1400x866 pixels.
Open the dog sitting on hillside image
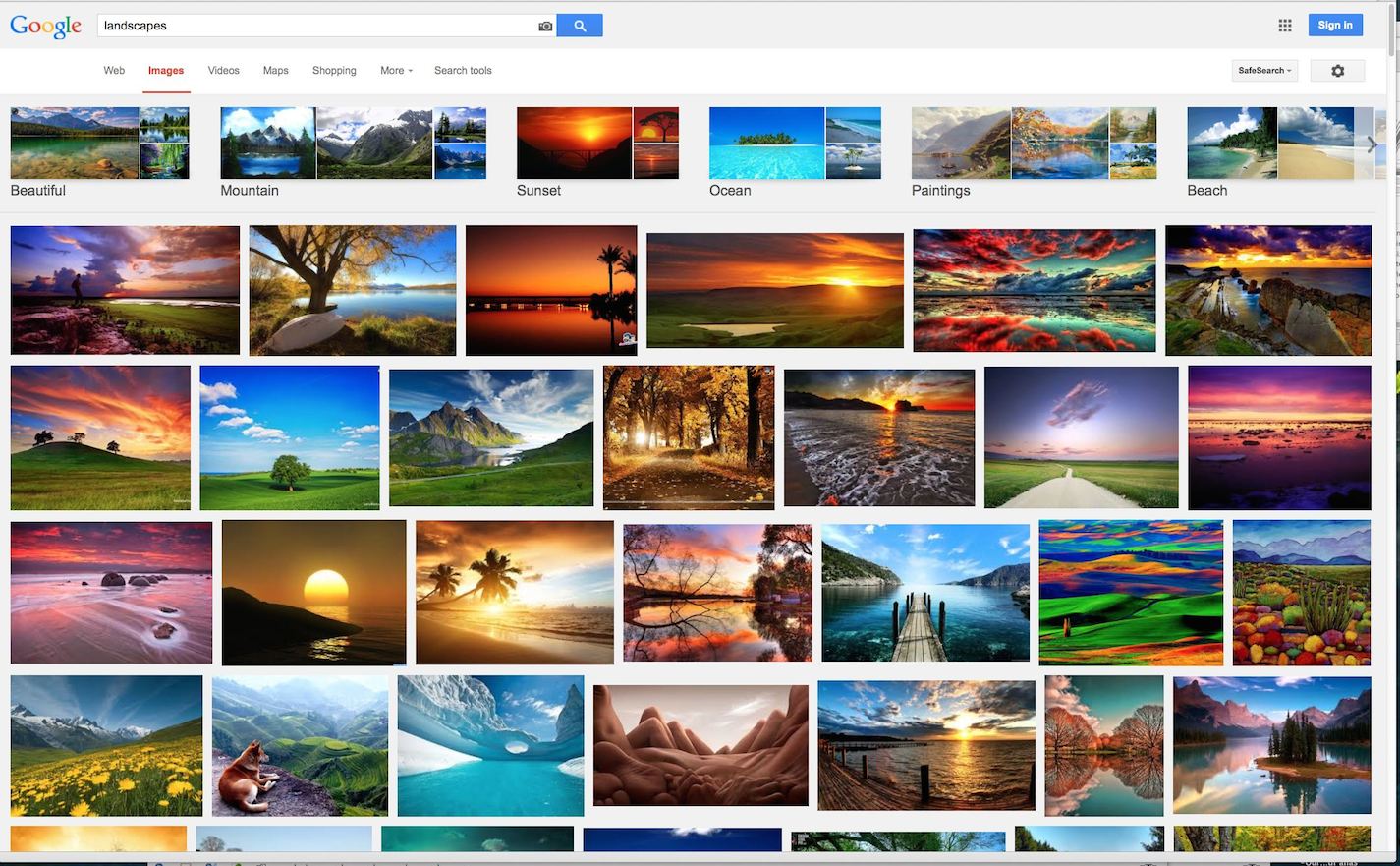(x=300, y=745)
